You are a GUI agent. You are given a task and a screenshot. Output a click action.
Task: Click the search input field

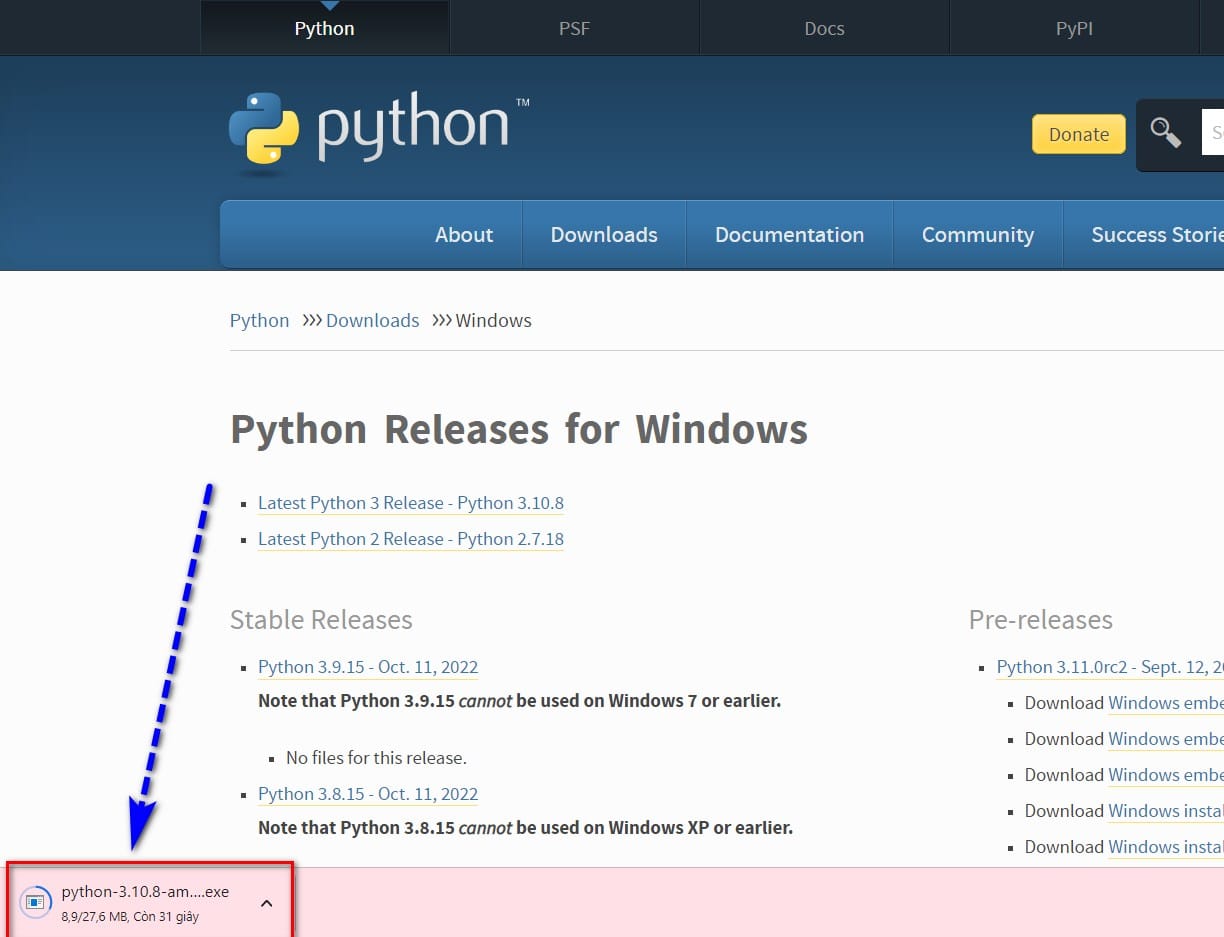coord(1212,132)
